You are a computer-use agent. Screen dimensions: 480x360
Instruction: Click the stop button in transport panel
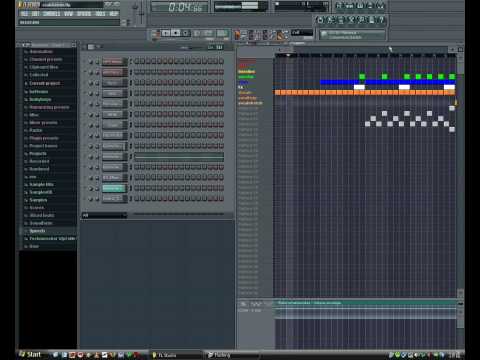point(176,33)
